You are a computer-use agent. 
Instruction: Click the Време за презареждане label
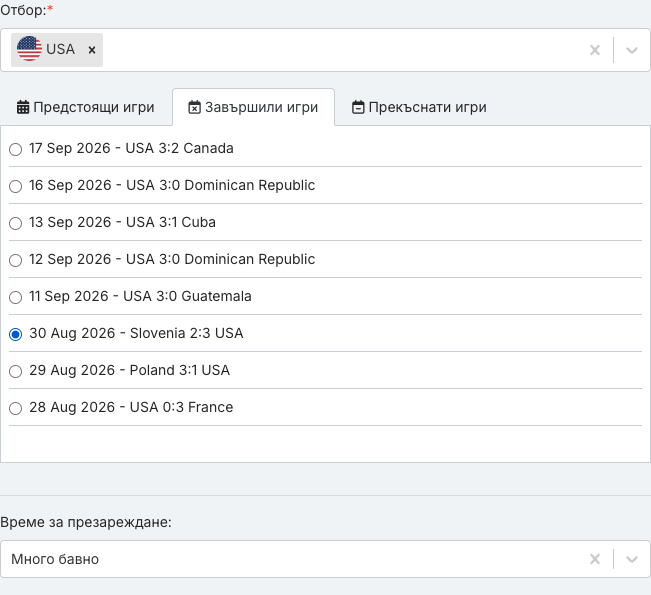coord(86,522)
